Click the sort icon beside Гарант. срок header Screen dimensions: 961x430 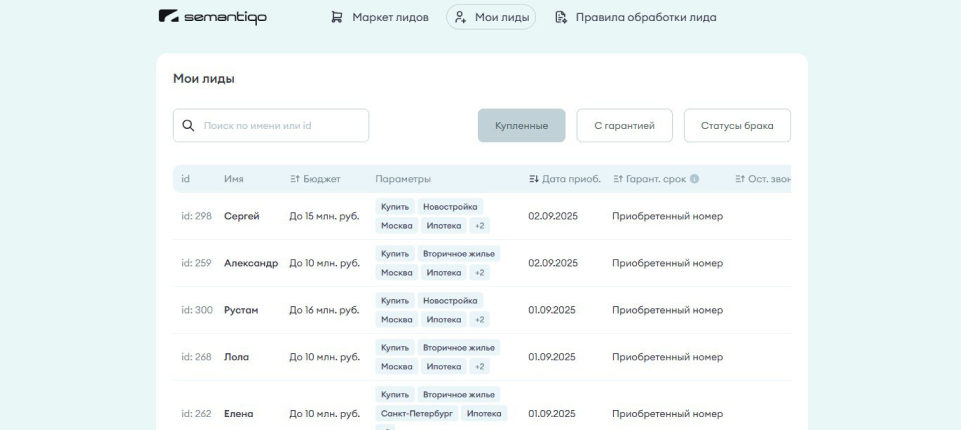(618, 179)
